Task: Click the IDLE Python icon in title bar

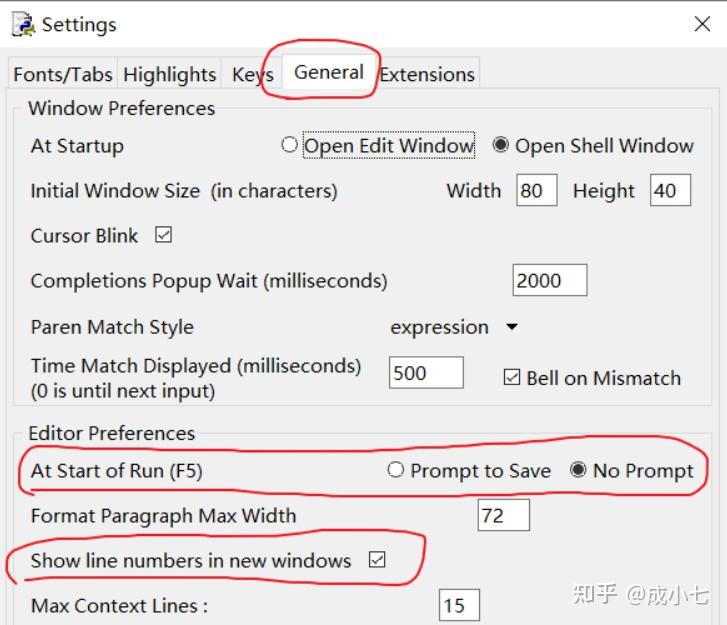Action: [23, 24]
